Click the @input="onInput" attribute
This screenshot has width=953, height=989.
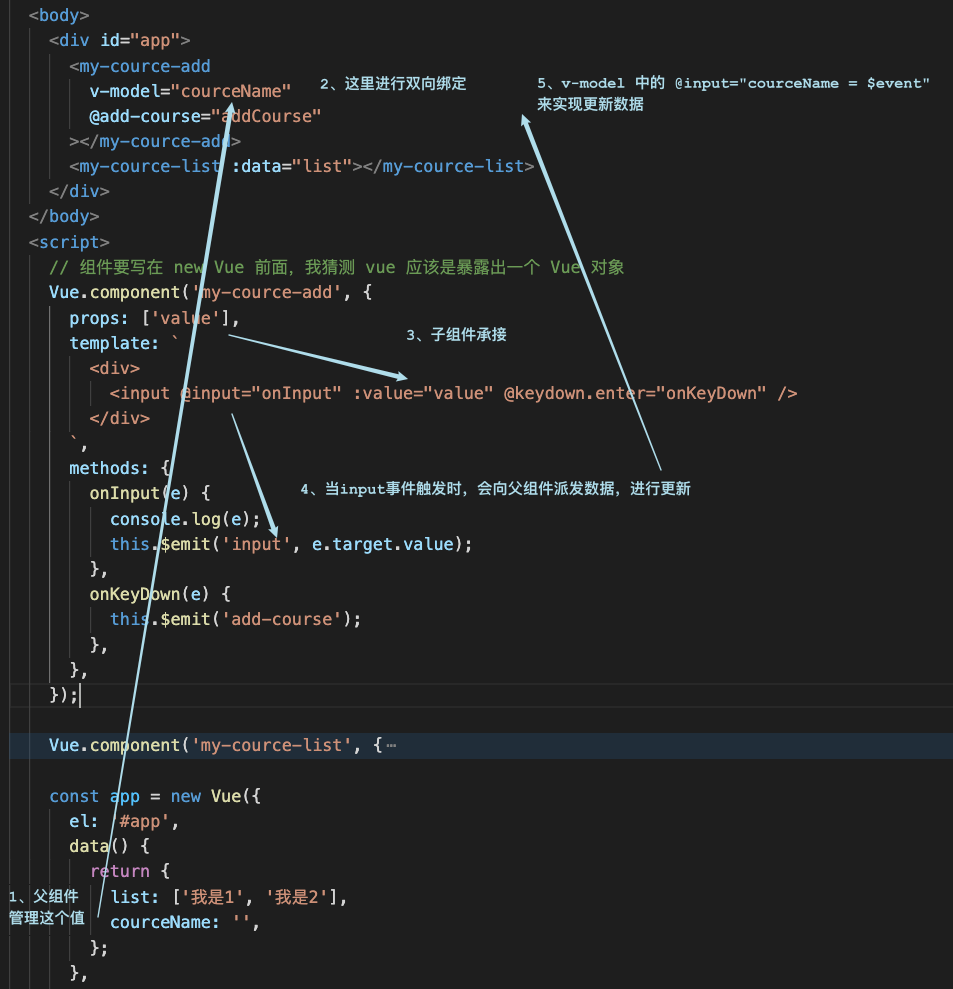point(260,394)
